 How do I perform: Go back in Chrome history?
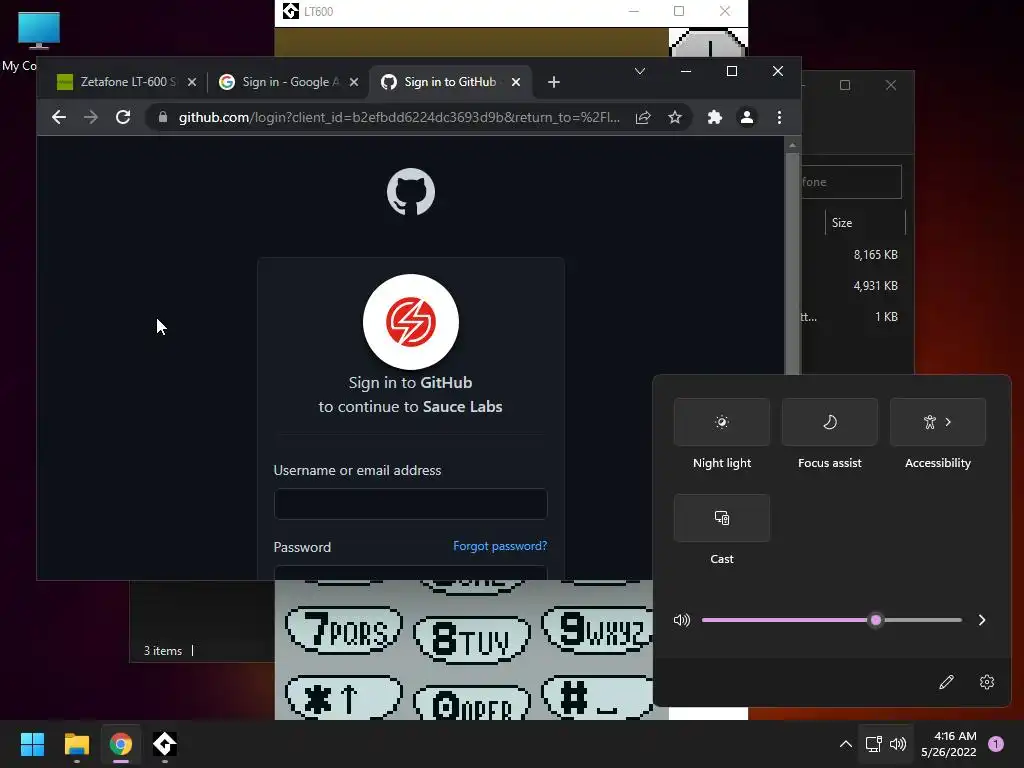coord(59,117)
